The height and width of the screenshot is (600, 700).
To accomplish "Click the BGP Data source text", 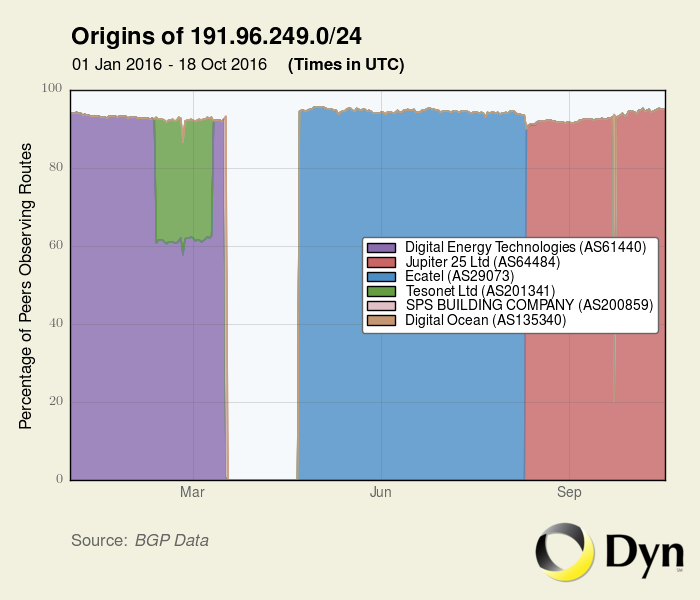I will point(172,540).
